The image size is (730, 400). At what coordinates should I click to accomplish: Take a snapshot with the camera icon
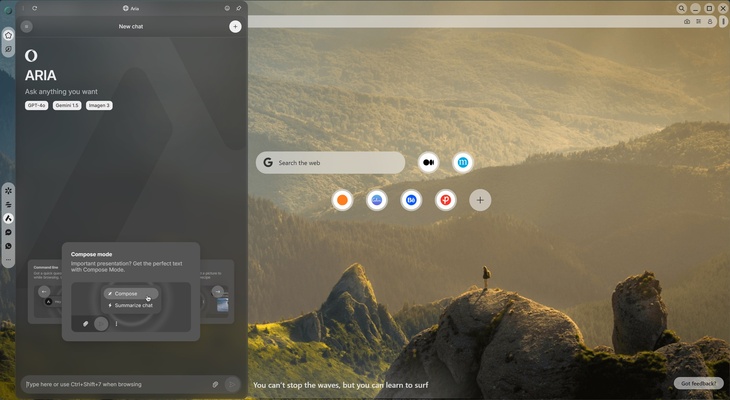pyautogui.click(x=687, y=21)
